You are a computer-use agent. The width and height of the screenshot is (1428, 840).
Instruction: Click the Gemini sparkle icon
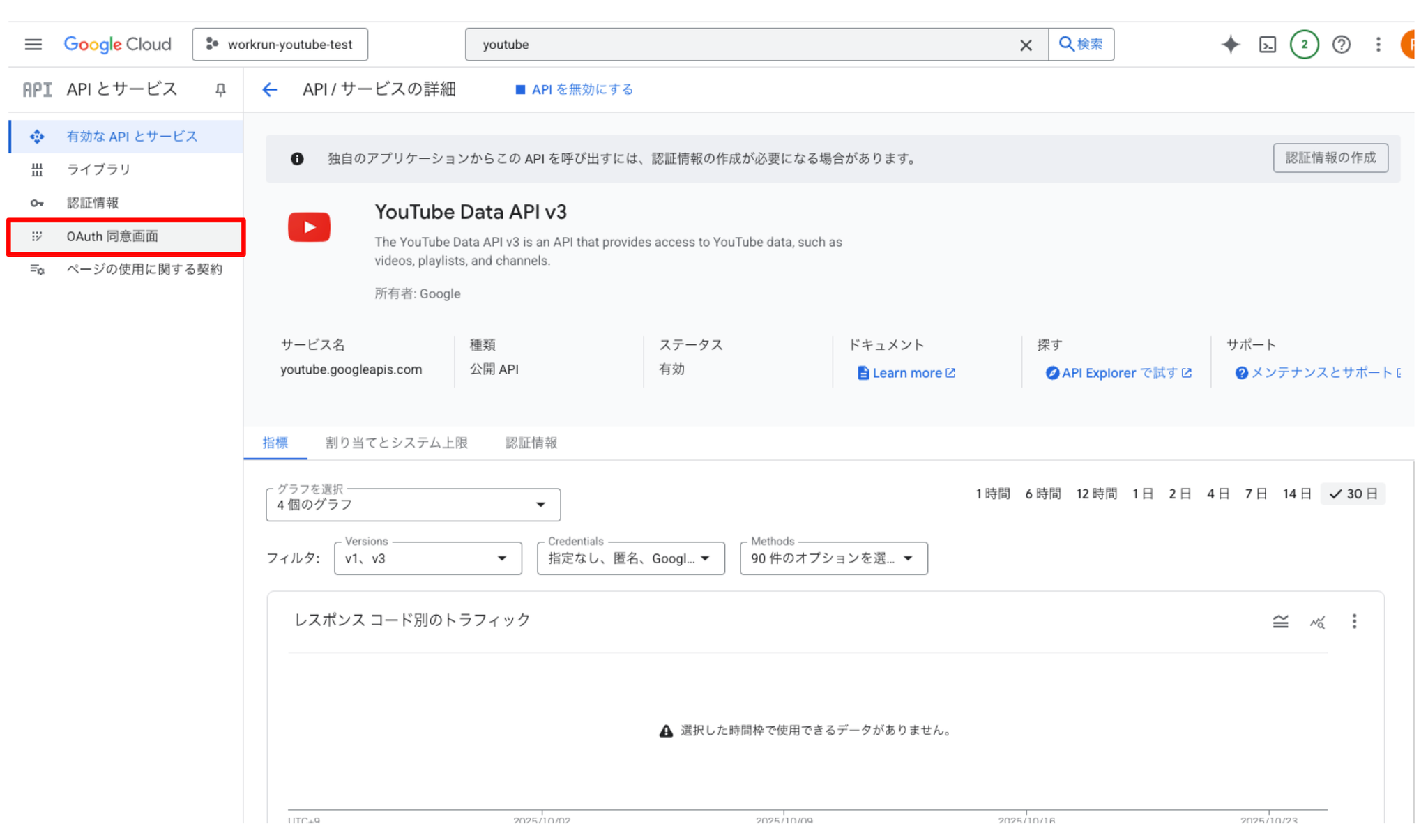[x=1231, y=45]
